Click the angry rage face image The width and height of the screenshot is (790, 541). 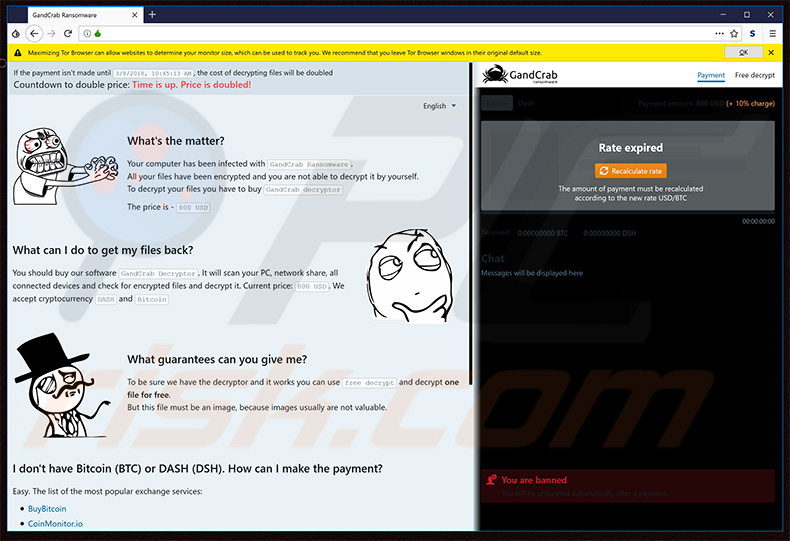[65, 166]
